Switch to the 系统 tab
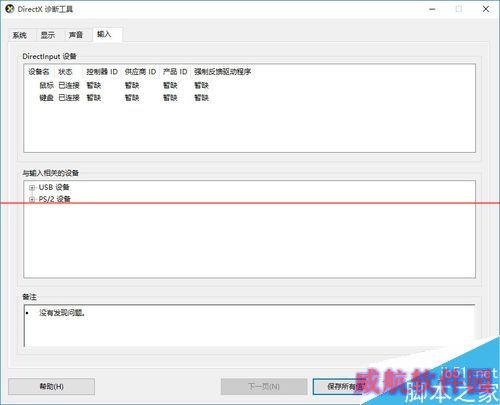 [x=20, y=35]
